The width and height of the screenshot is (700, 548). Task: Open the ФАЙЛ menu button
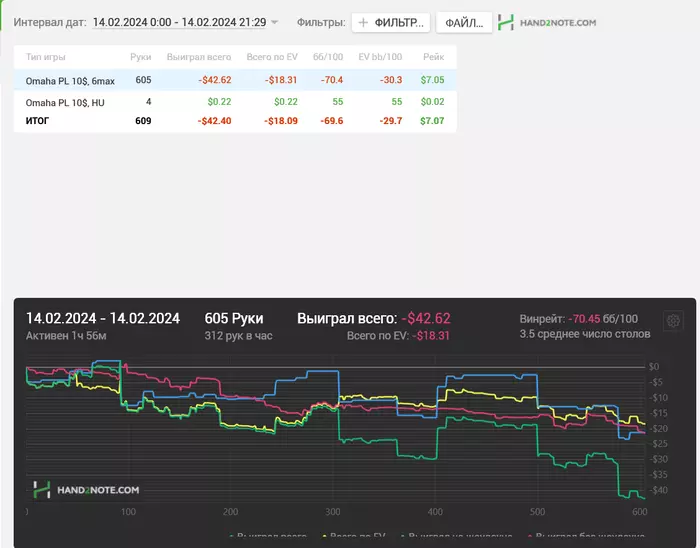pos(464,22)
